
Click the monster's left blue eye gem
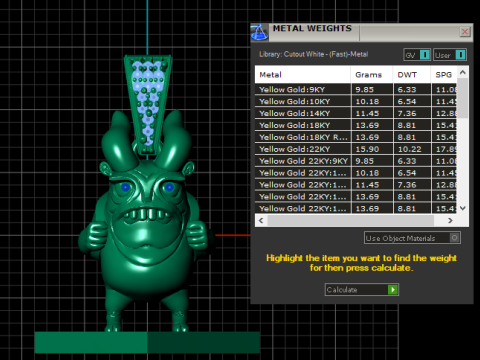coord(125,187)
